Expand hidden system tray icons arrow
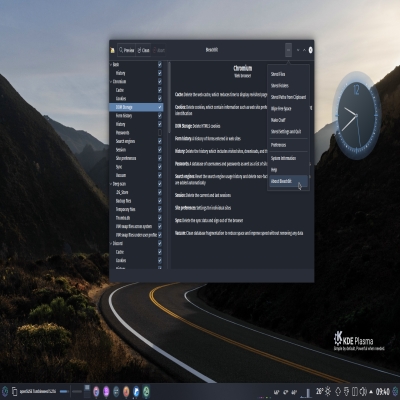Screen dimensions: 400x400 click(371, 392)
